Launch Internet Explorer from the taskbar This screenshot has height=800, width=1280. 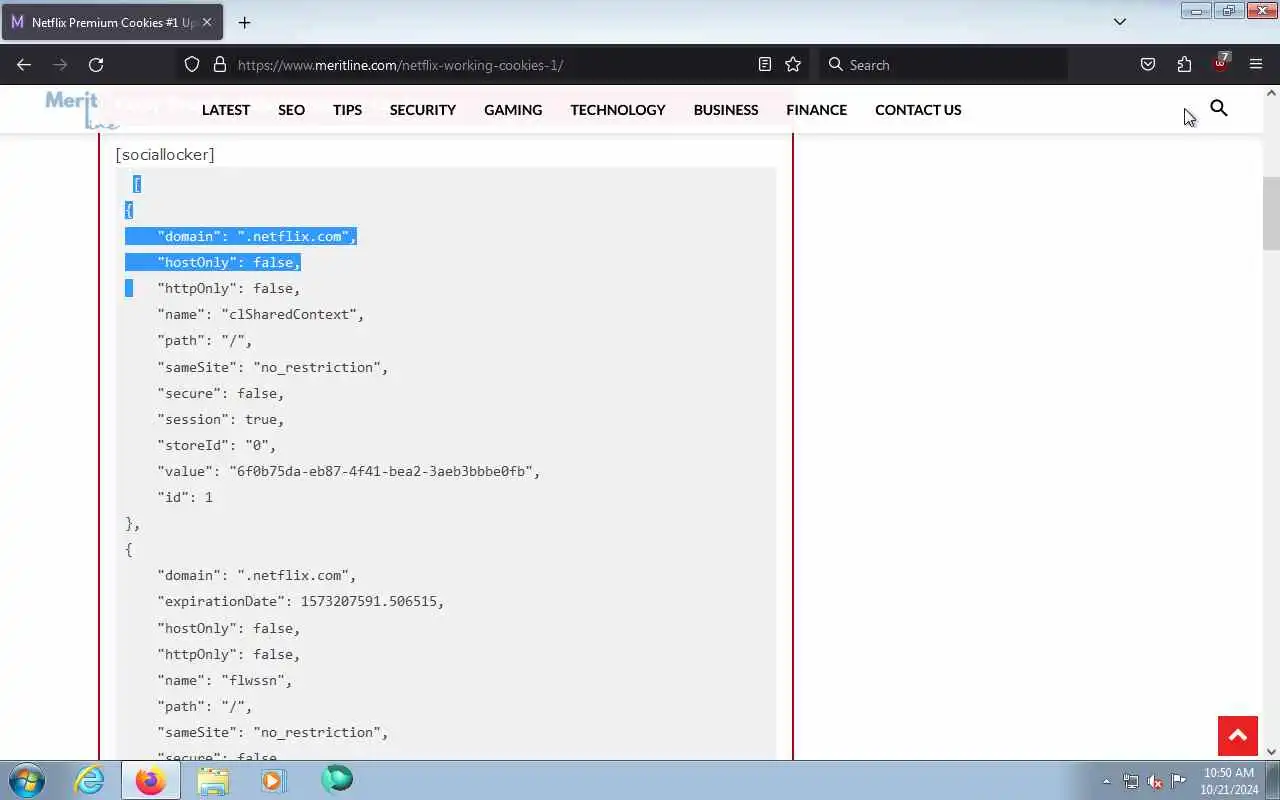(x=90, y=780)
